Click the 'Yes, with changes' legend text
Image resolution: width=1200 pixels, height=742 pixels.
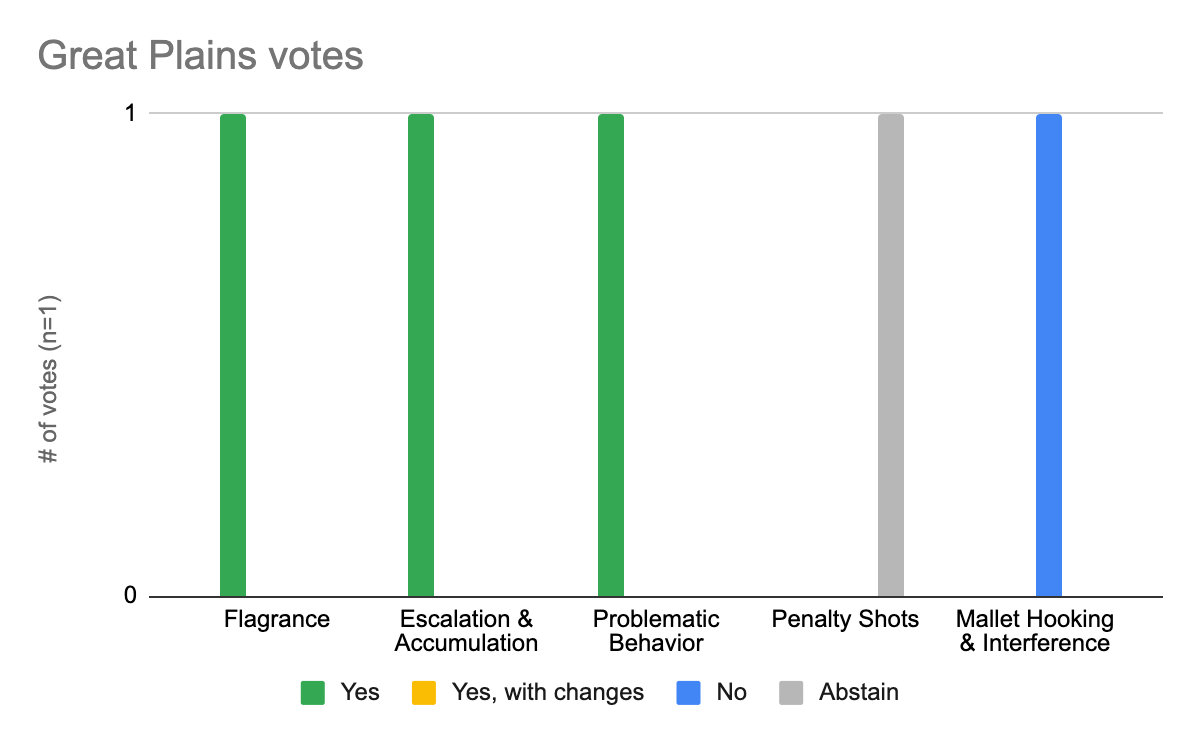tap(547, 693)
